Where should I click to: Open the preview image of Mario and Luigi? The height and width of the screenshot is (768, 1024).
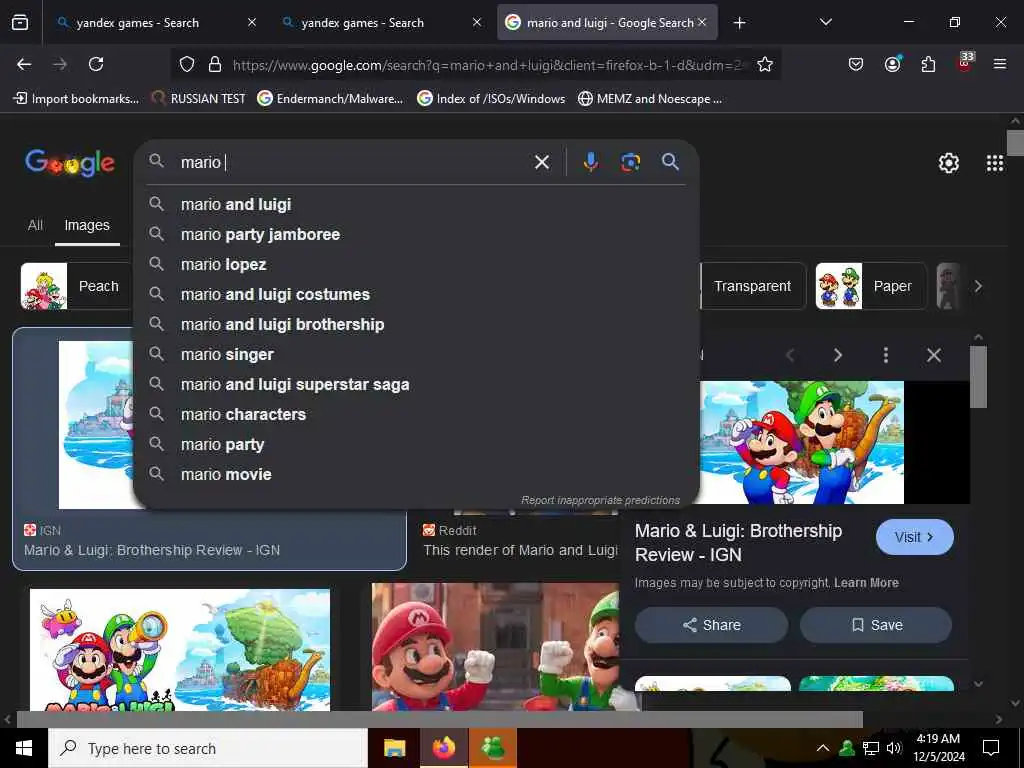click(x=802, y=442)
